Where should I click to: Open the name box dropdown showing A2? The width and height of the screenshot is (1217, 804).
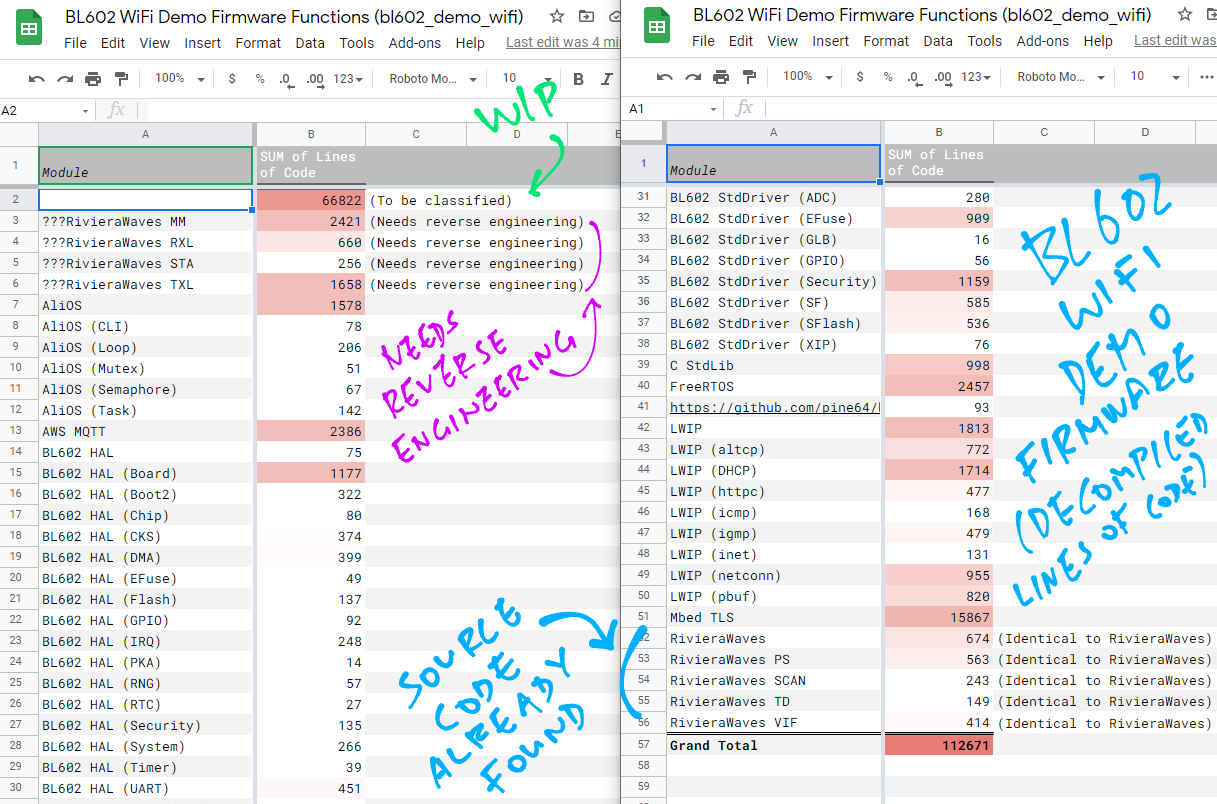point(85,111)
